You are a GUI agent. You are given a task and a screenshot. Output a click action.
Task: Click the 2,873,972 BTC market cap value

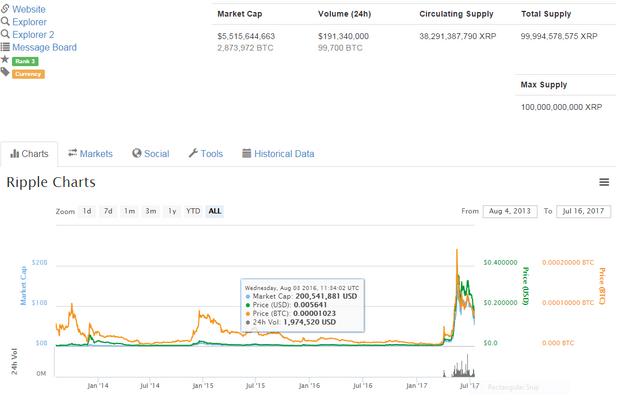pyautogui.click(x=245, y=48)
